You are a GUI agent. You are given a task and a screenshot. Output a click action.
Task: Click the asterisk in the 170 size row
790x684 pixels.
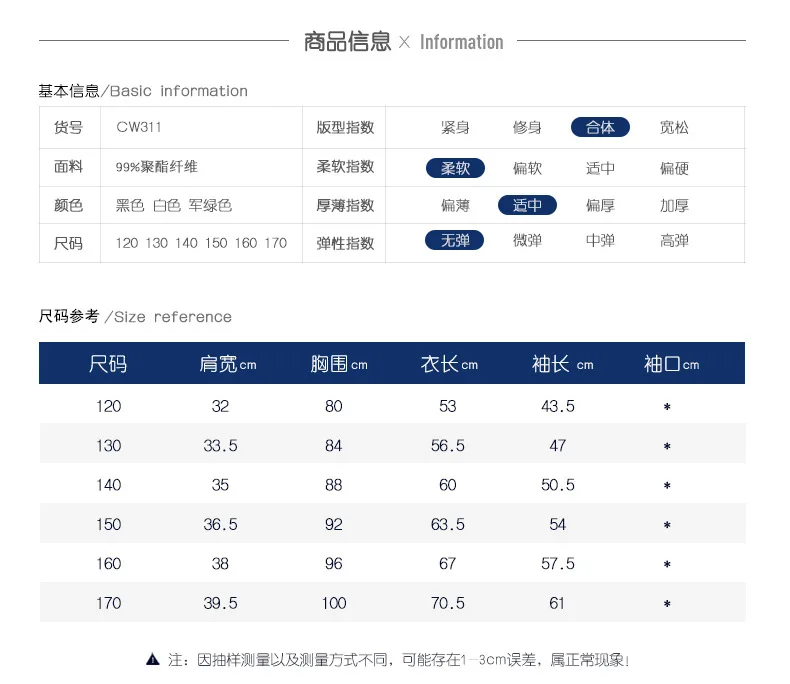pos(667,603)
